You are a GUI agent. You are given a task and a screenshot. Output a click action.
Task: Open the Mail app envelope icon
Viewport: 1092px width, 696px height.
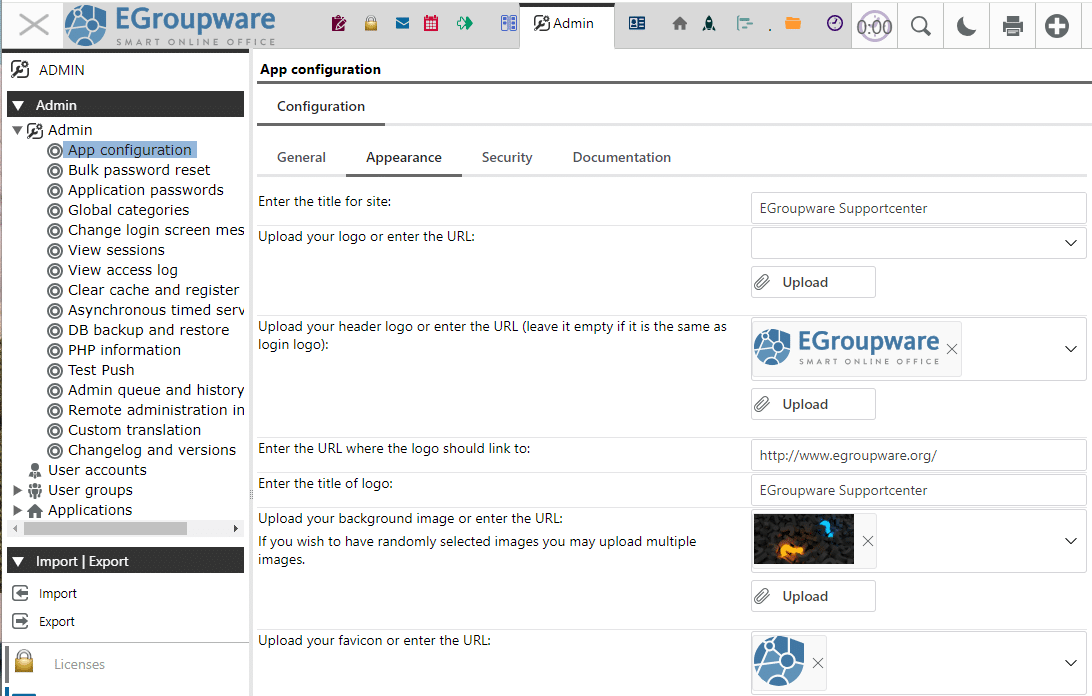pos(402,22)
